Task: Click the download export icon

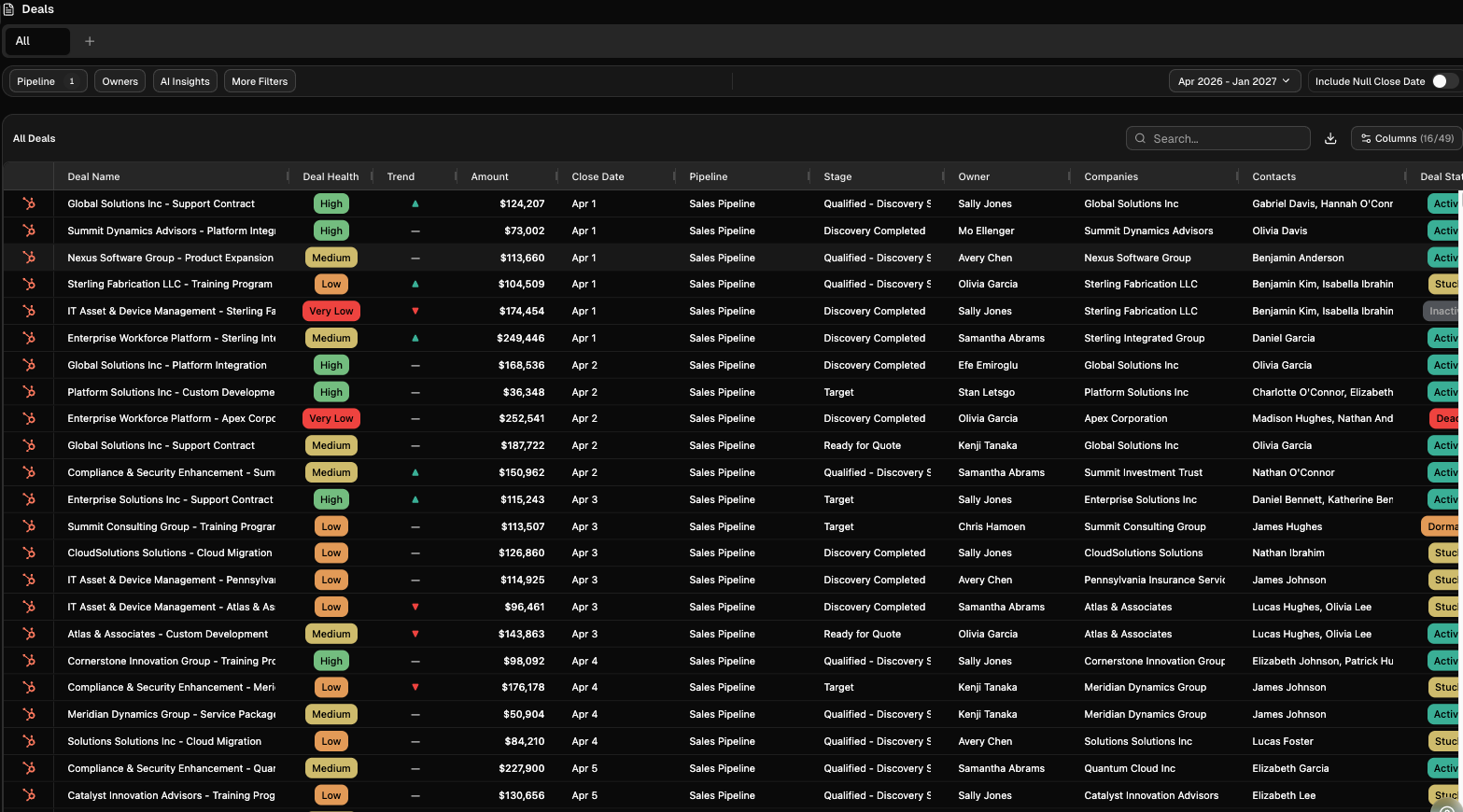Action: click(1330, 138)
